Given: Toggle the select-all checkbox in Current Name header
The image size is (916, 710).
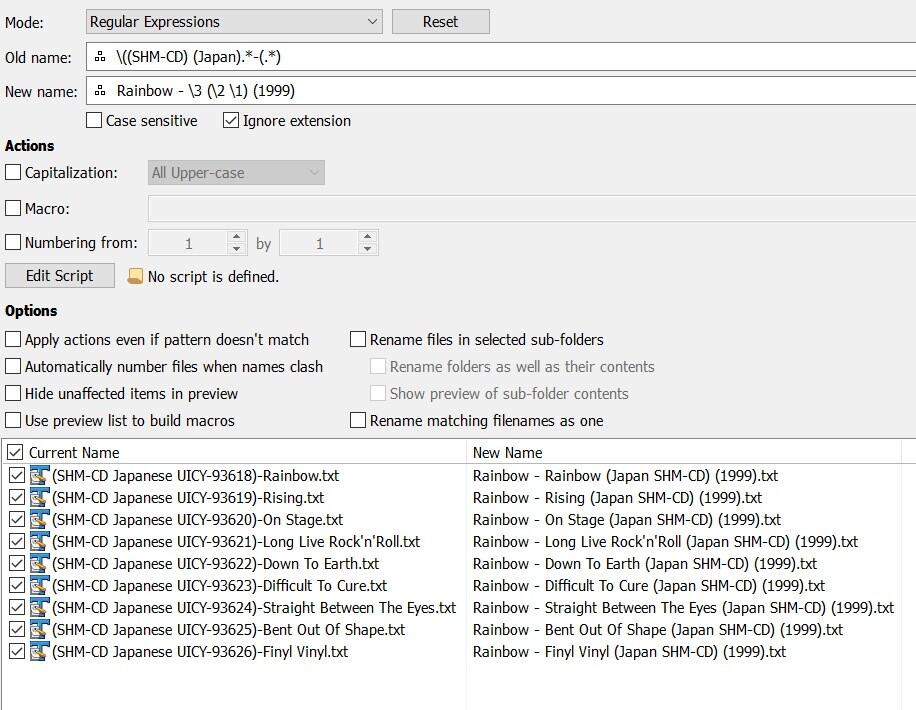Looking at the screenshot, I should [x=15, y=452].
